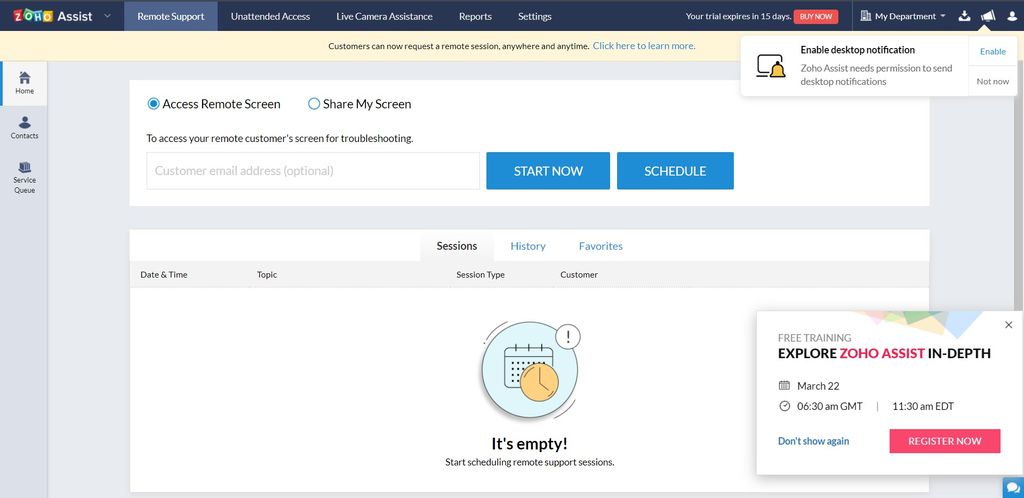Image resolution: width=1024 pixels, height=498 pixels.
Task: Open the user profile icon
Action: [x=1012, y=16]
